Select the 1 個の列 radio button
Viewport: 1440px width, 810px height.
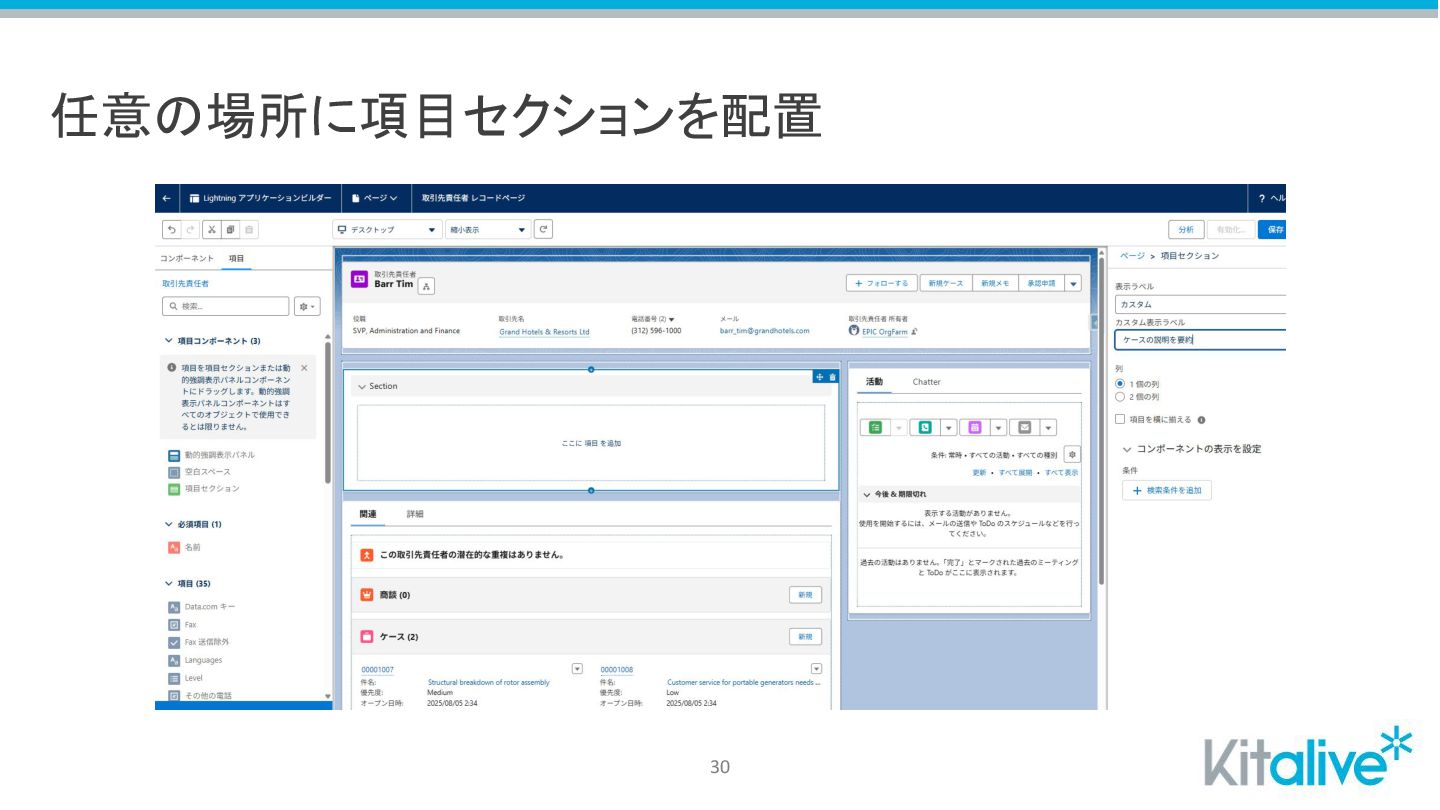tap(1120, 384)
